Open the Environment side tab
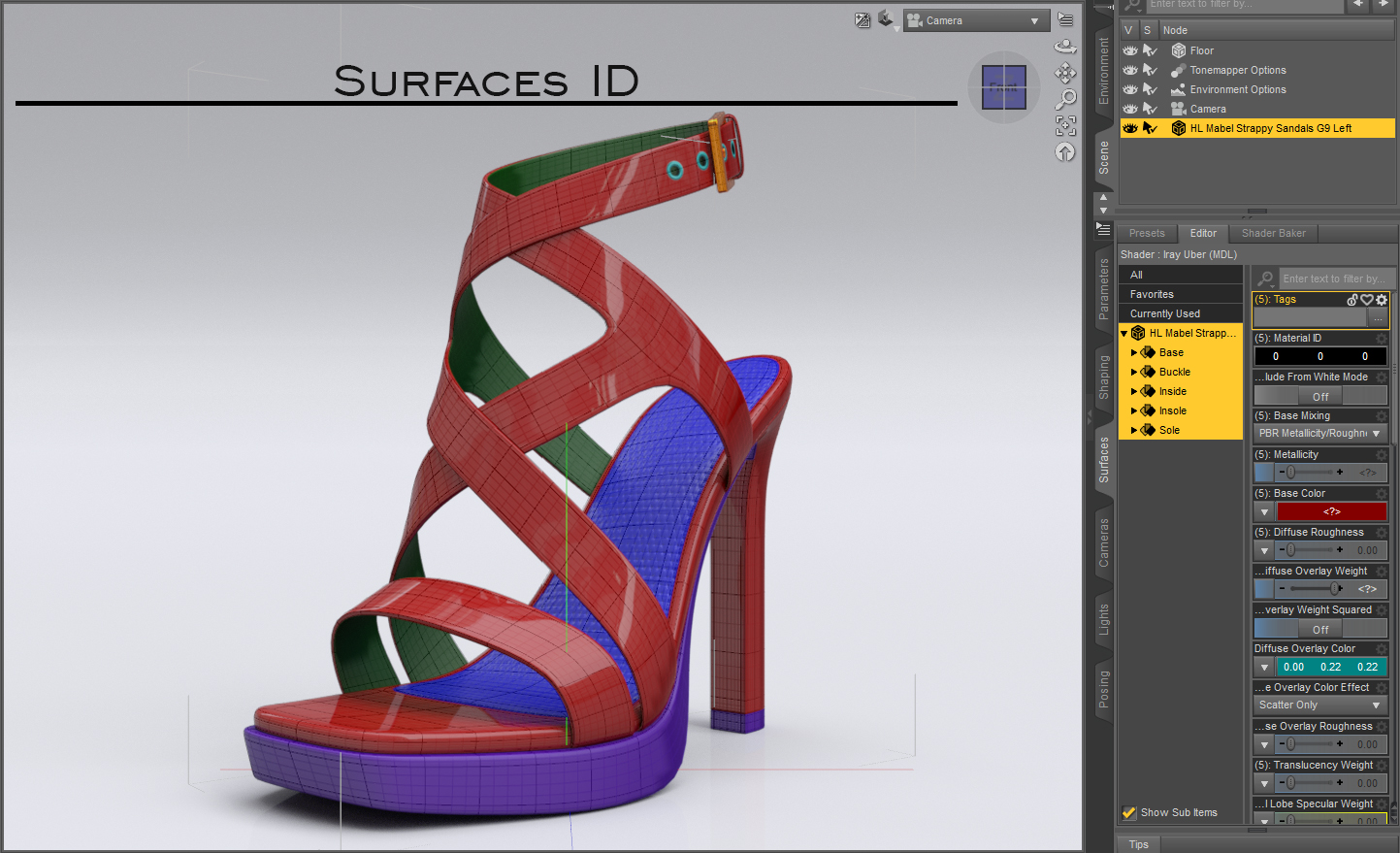This screenshot has height=853, width=1400. (1104, 71)
